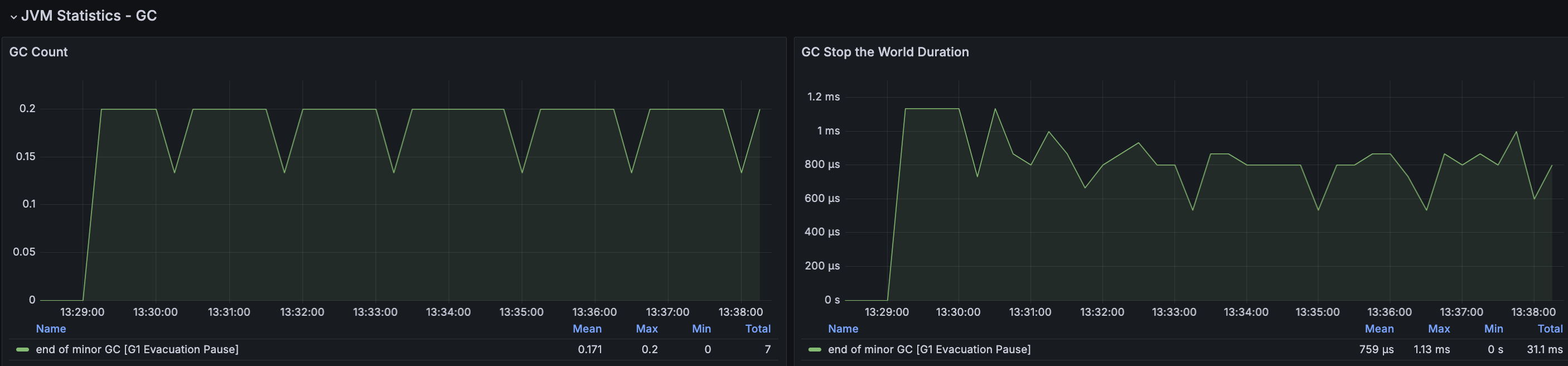This screenshot has width=1568, height=366.
Task: Sort Stop the World legend by Mean
Action: pyautogui.click(x=1380, y=329)
